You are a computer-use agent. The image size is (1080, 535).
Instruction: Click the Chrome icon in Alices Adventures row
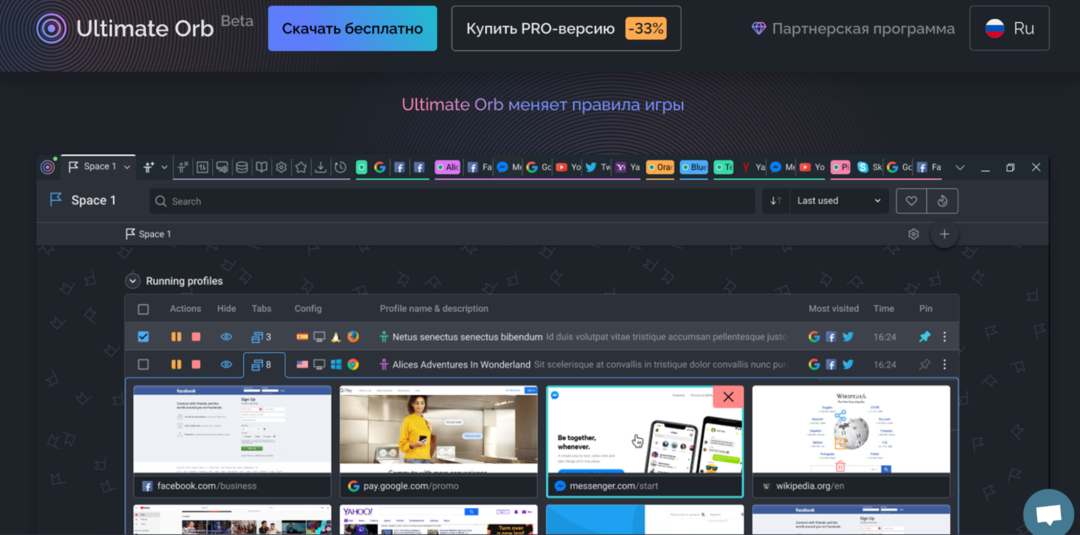[353, 364]
